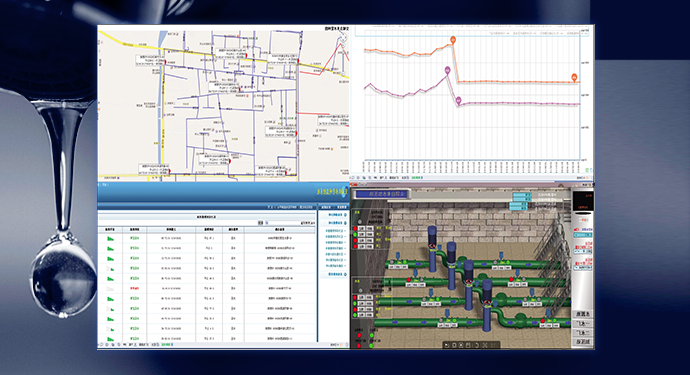Focus the search input field above the data table

coord(283,223)
